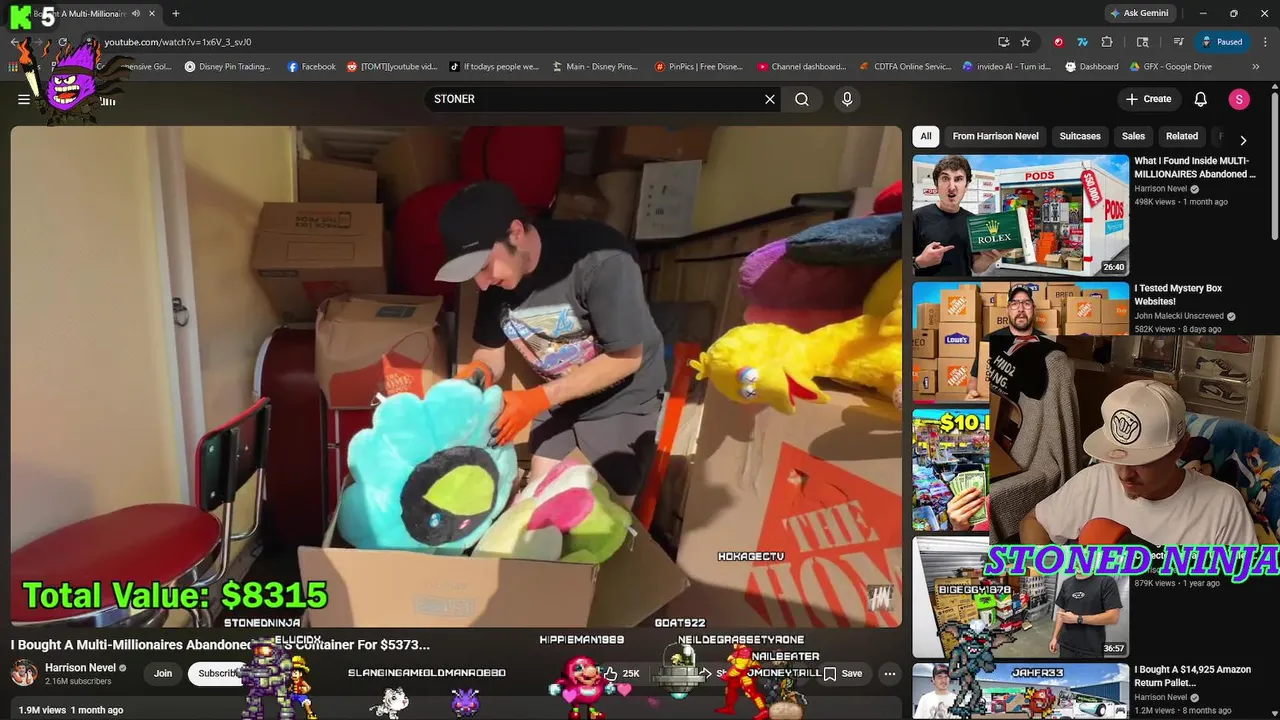This screenshot has height=720, width=1280.
Task: Open Chrome profile Paused button
Action: (1222, 42)
